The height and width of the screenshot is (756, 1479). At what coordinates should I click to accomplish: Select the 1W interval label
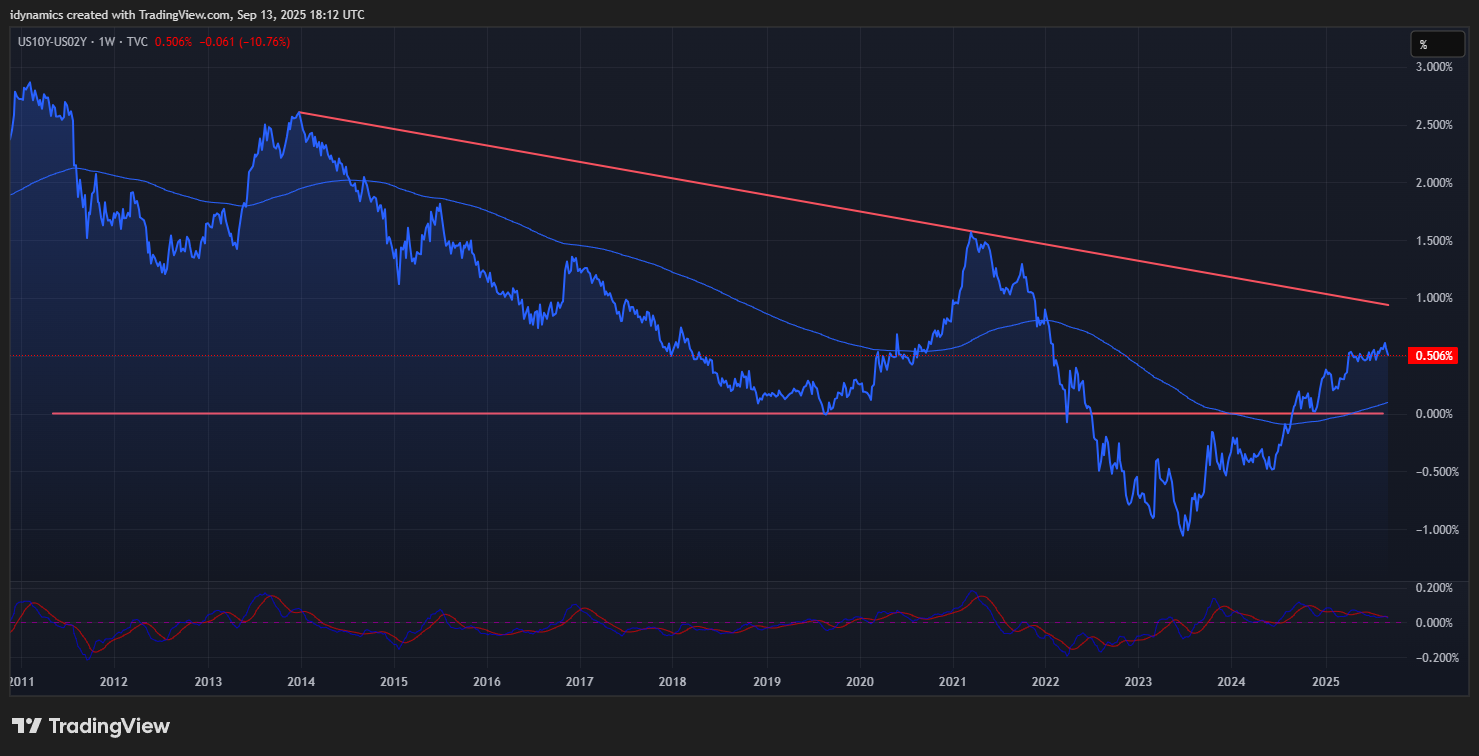coord(106,42)
